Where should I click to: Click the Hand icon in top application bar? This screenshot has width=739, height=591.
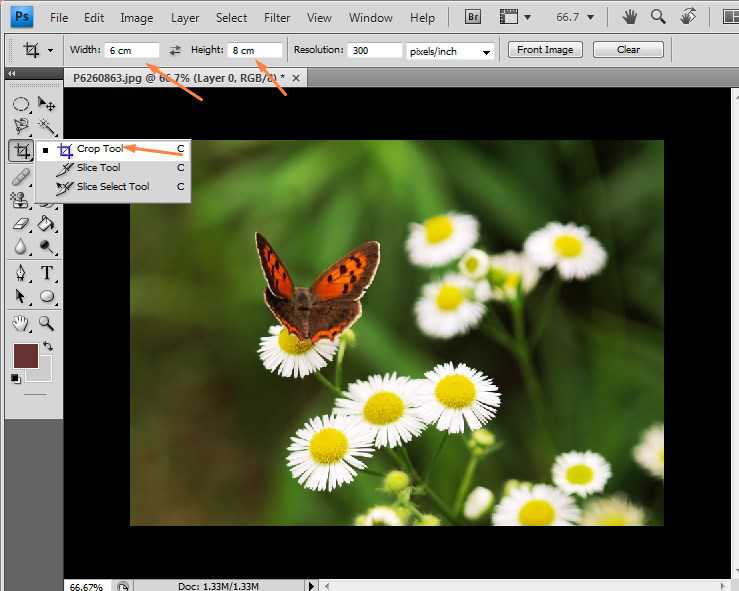pyautogui.click(x=630, y=17)
